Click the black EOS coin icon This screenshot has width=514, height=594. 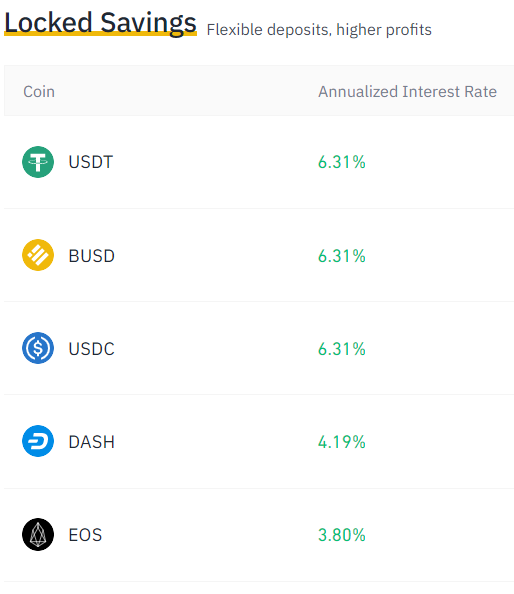tap(38, 534)
